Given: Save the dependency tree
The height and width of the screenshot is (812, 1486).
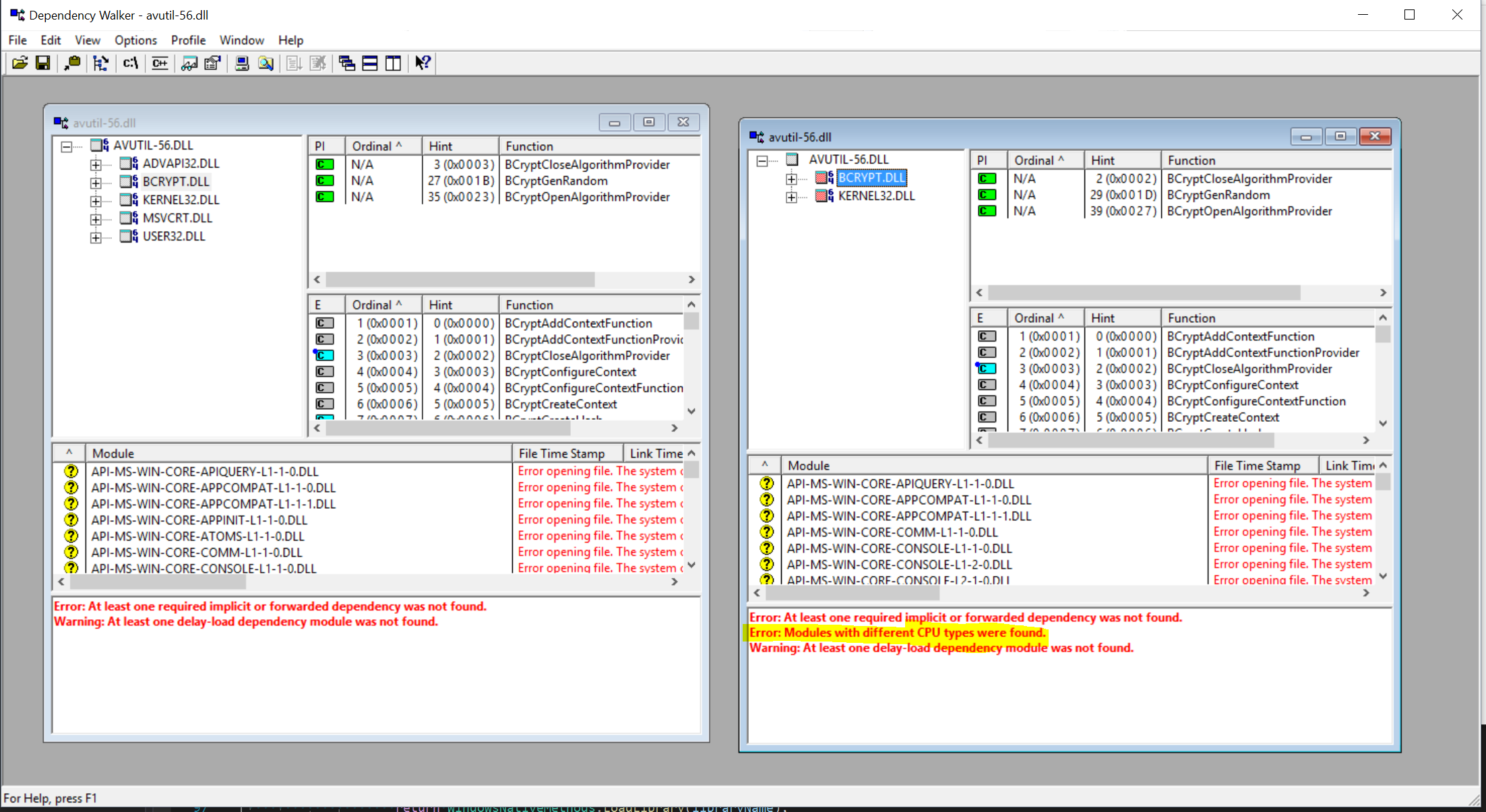Looking at the screenshot, I should [42, 63].
